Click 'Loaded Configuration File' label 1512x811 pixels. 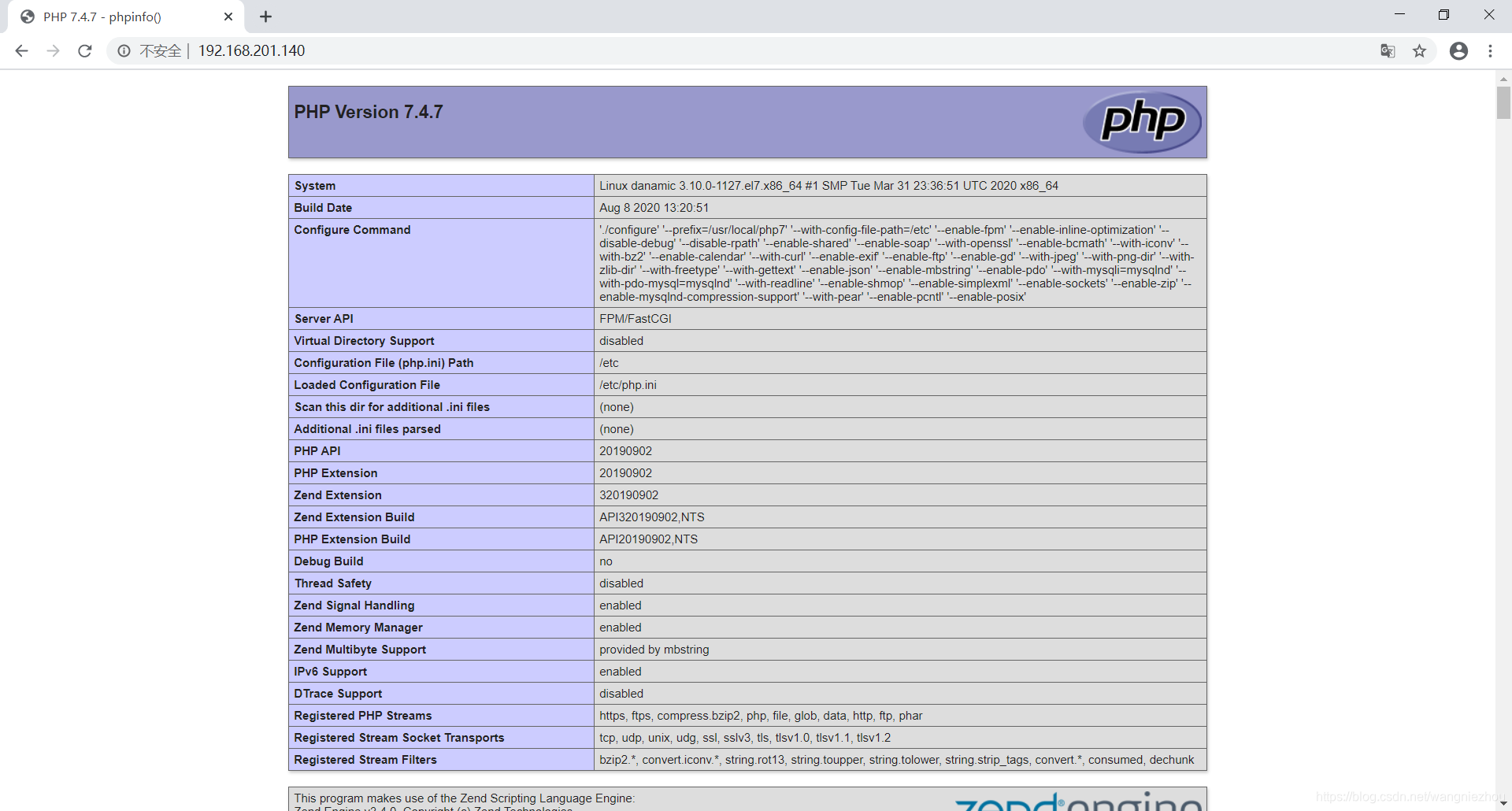(367, 385)
